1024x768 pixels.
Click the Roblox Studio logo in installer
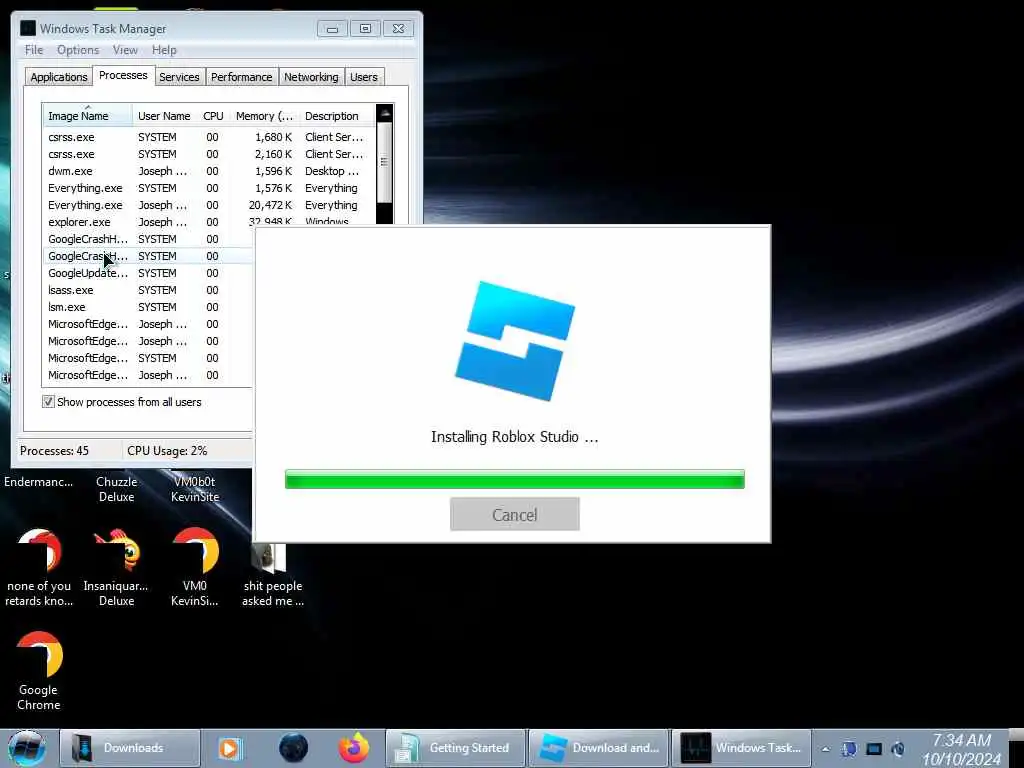click(x=515, y=341)
